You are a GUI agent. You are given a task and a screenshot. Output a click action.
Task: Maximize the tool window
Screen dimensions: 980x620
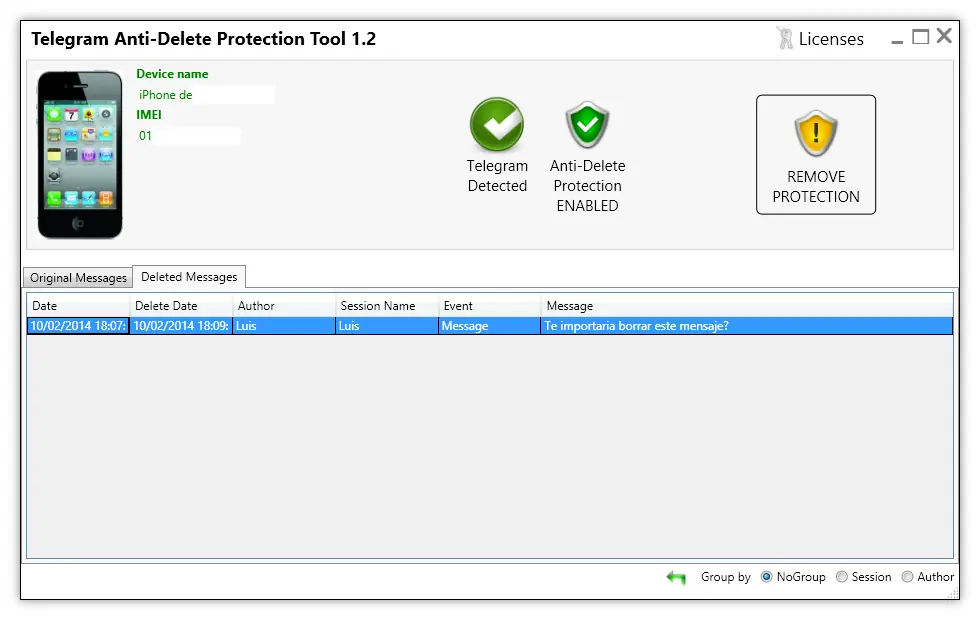click(x=921, y=37)
